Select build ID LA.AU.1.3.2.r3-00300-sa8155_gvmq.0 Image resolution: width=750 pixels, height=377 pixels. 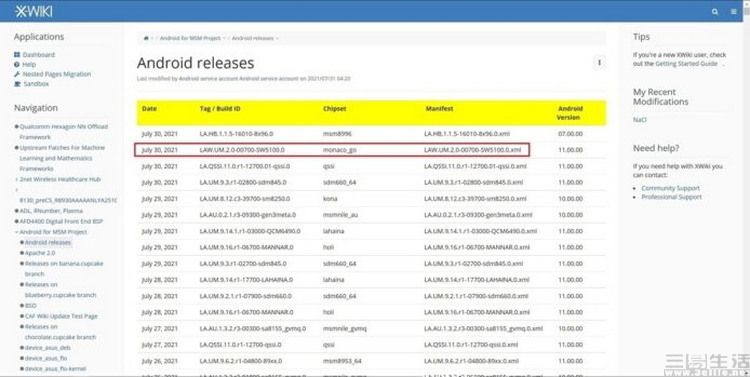pos(253,329)
